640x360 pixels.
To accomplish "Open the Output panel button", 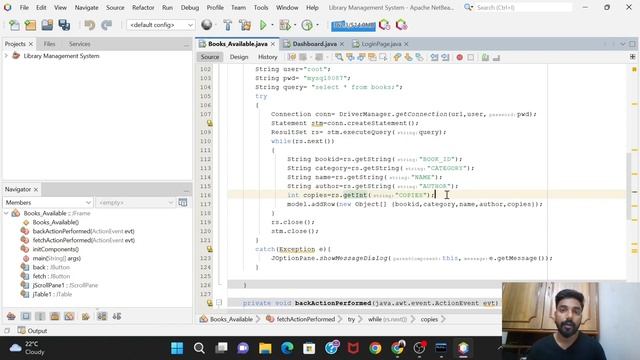I will [x=32, y=331].
